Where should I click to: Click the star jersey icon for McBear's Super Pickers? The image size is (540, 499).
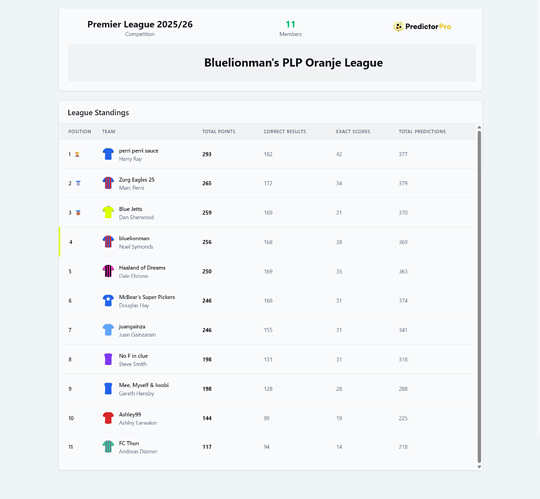pos(108,300)
